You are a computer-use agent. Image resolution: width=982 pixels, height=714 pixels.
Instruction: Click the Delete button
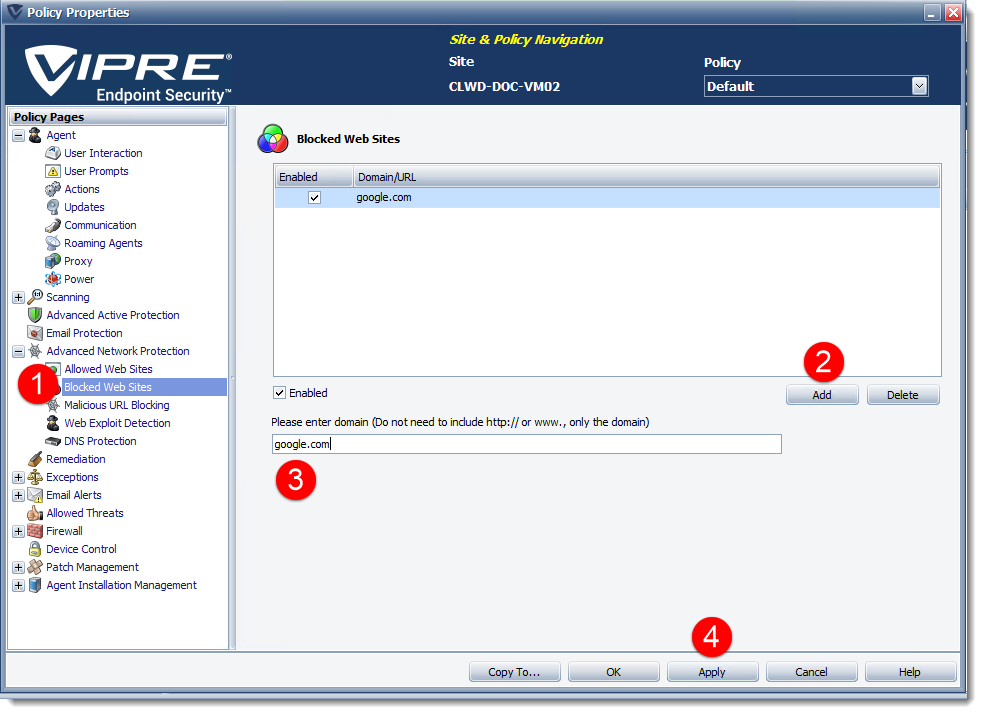pos(902,395)
